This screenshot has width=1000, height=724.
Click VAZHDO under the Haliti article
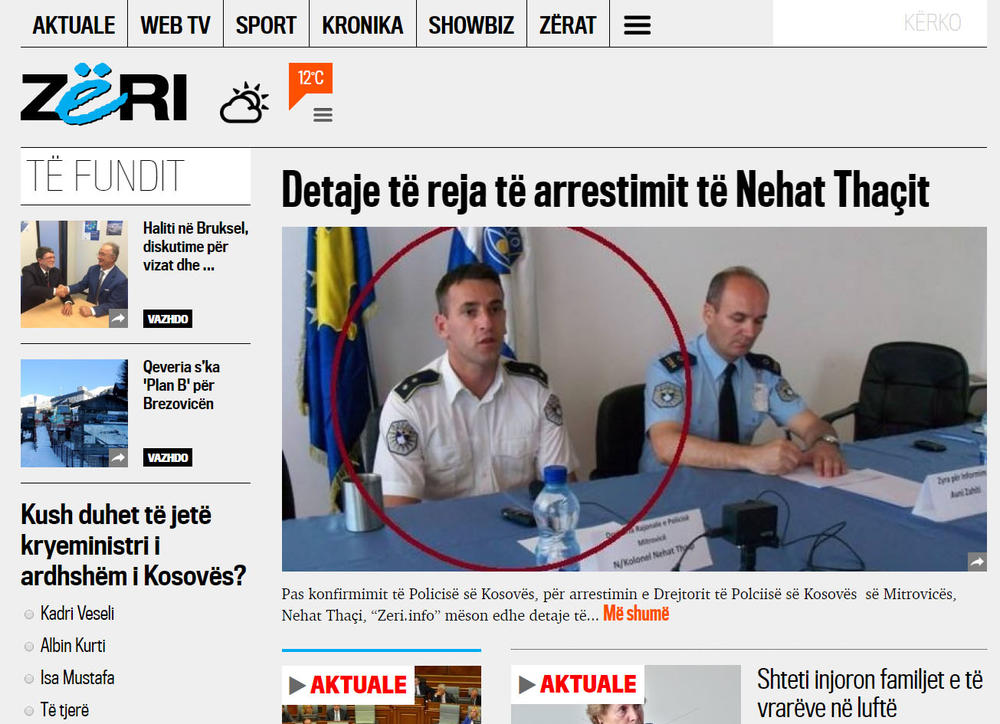click(168, 319)
